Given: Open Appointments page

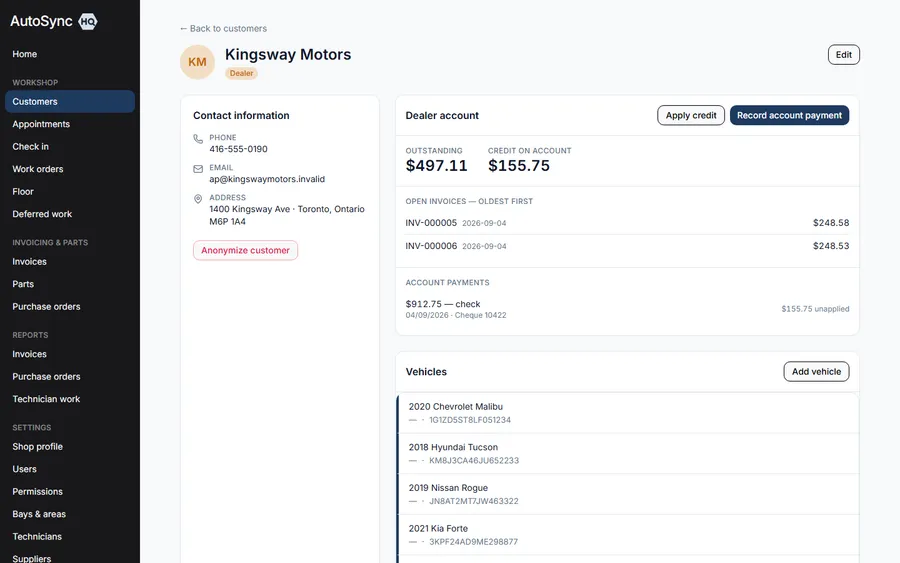Looking at the screenshot, I should [x=70, y=124].
